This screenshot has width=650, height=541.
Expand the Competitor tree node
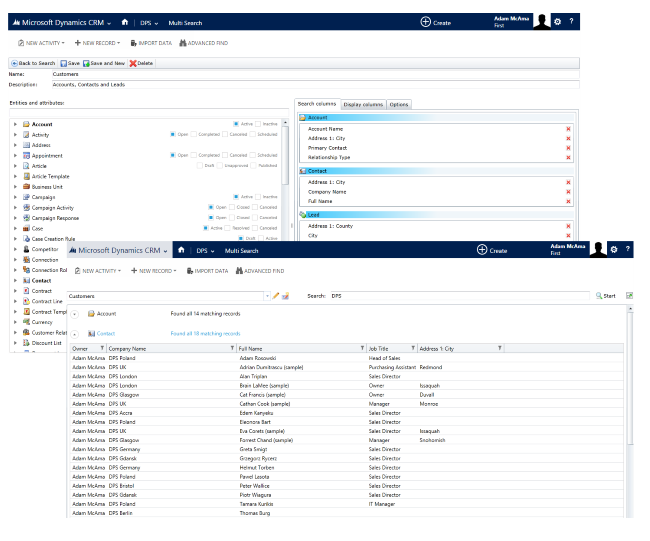[15, 249]
